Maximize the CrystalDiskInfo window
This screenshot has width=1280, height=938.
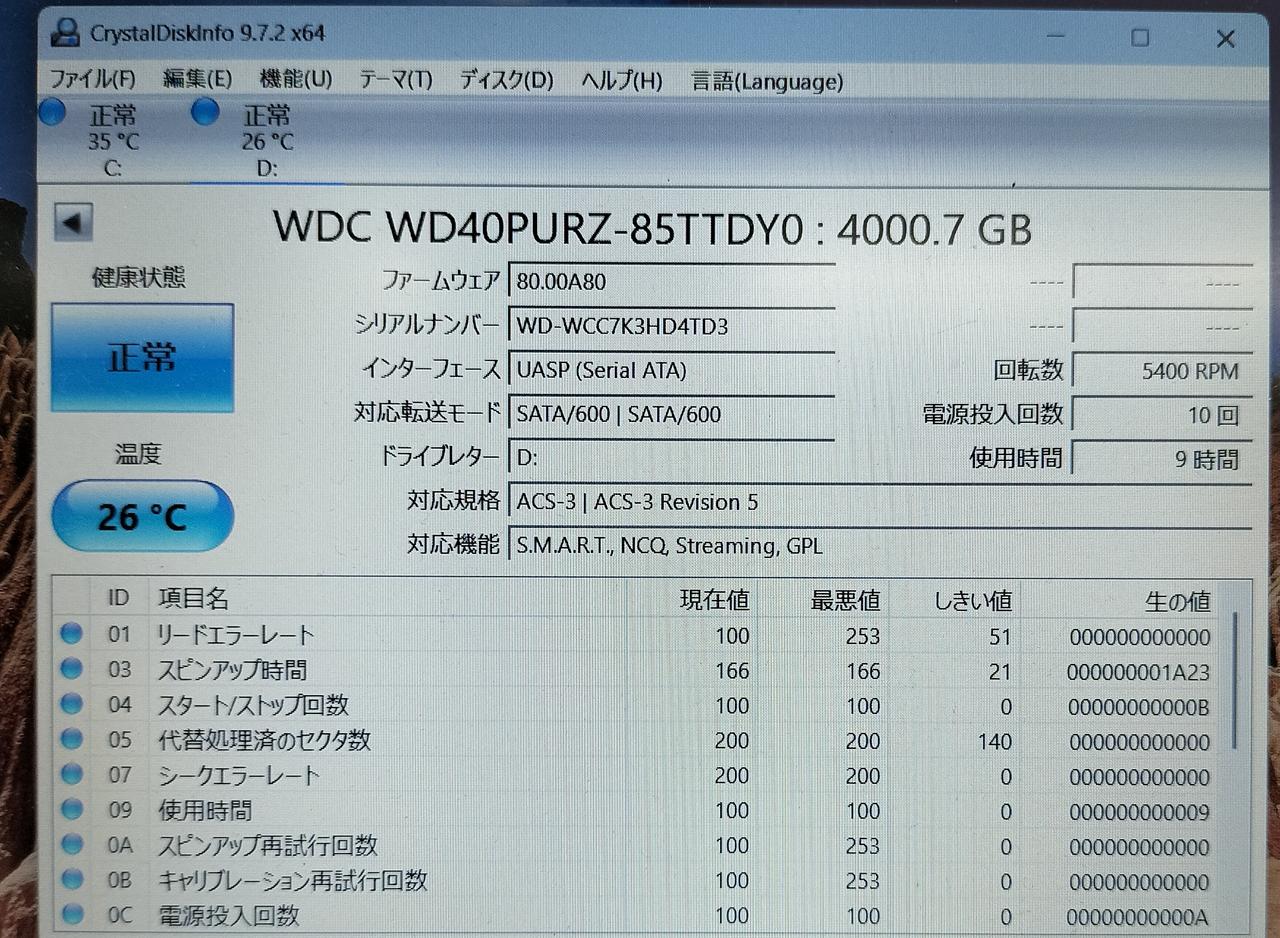pos(1140,38)
